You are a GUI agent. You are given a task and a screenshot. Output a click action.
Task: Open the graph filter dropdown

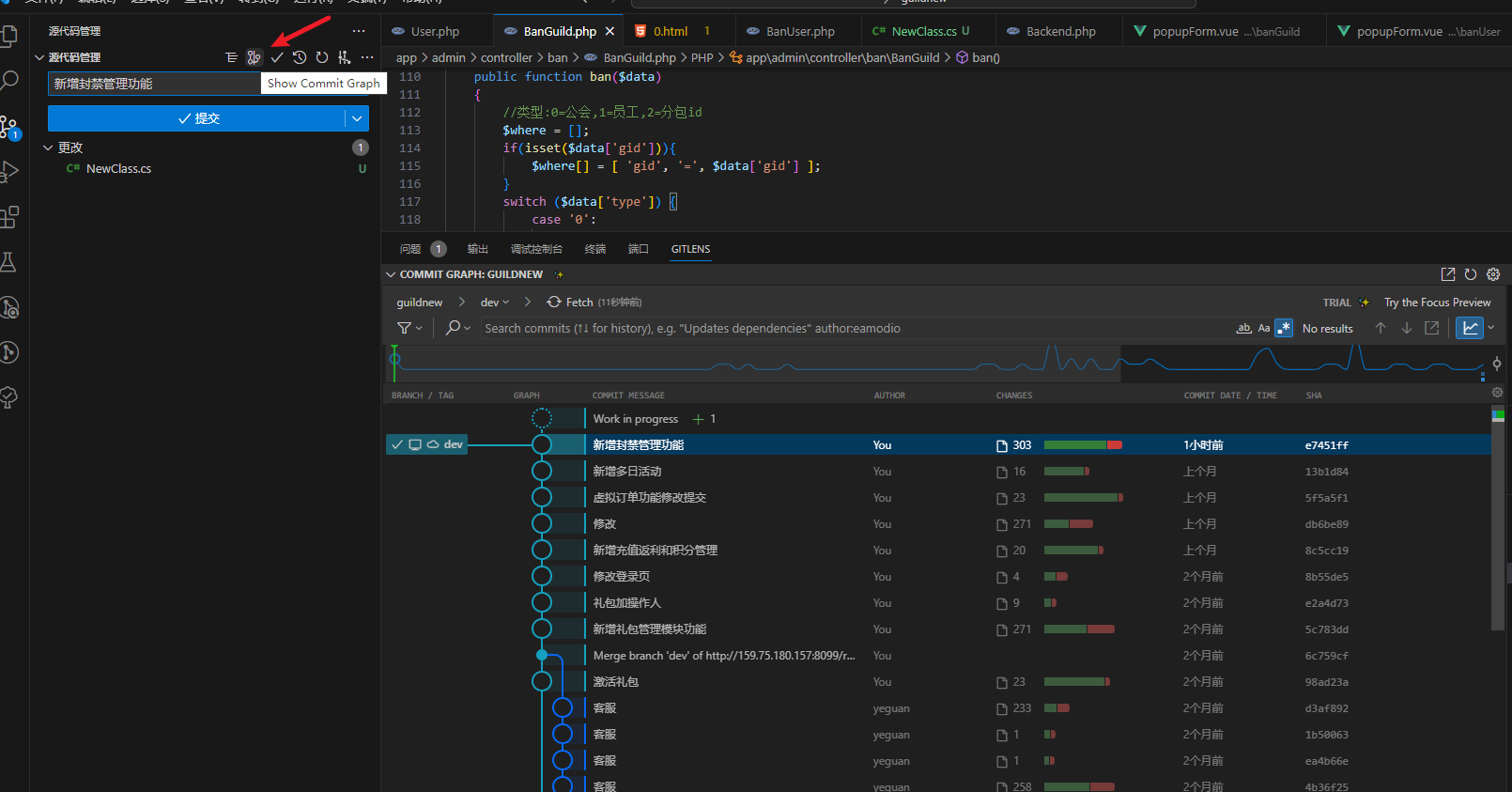click(409, 328)
